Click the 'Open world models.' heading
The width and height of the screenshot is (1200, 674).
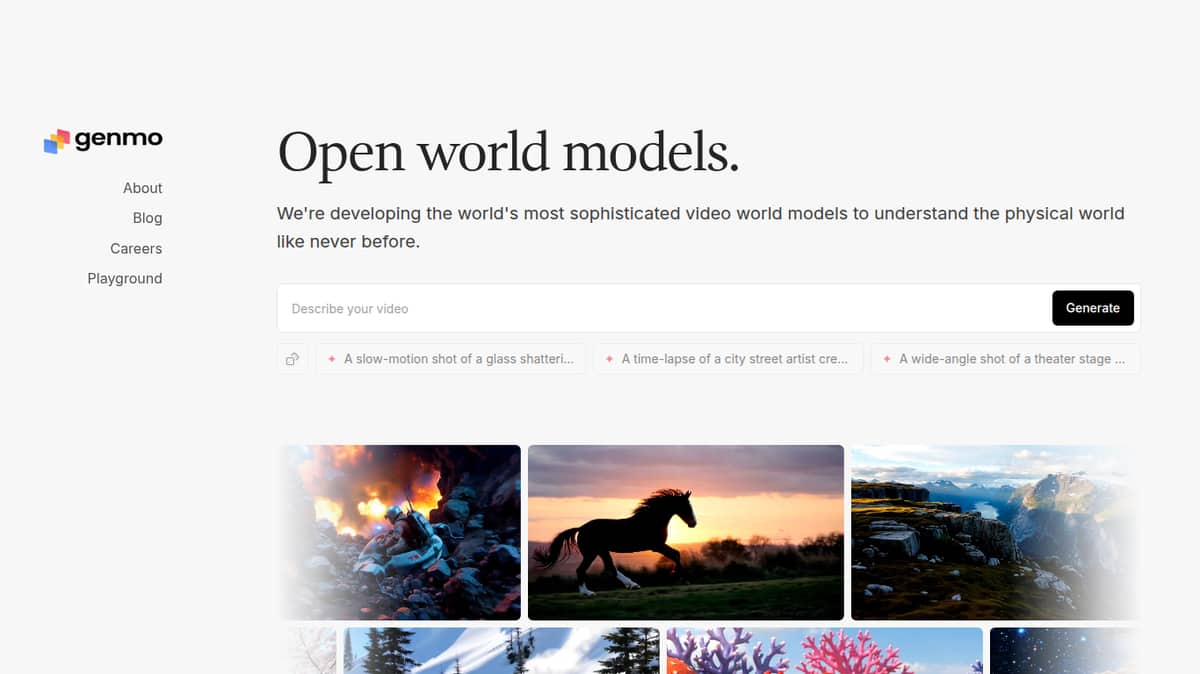508,153
